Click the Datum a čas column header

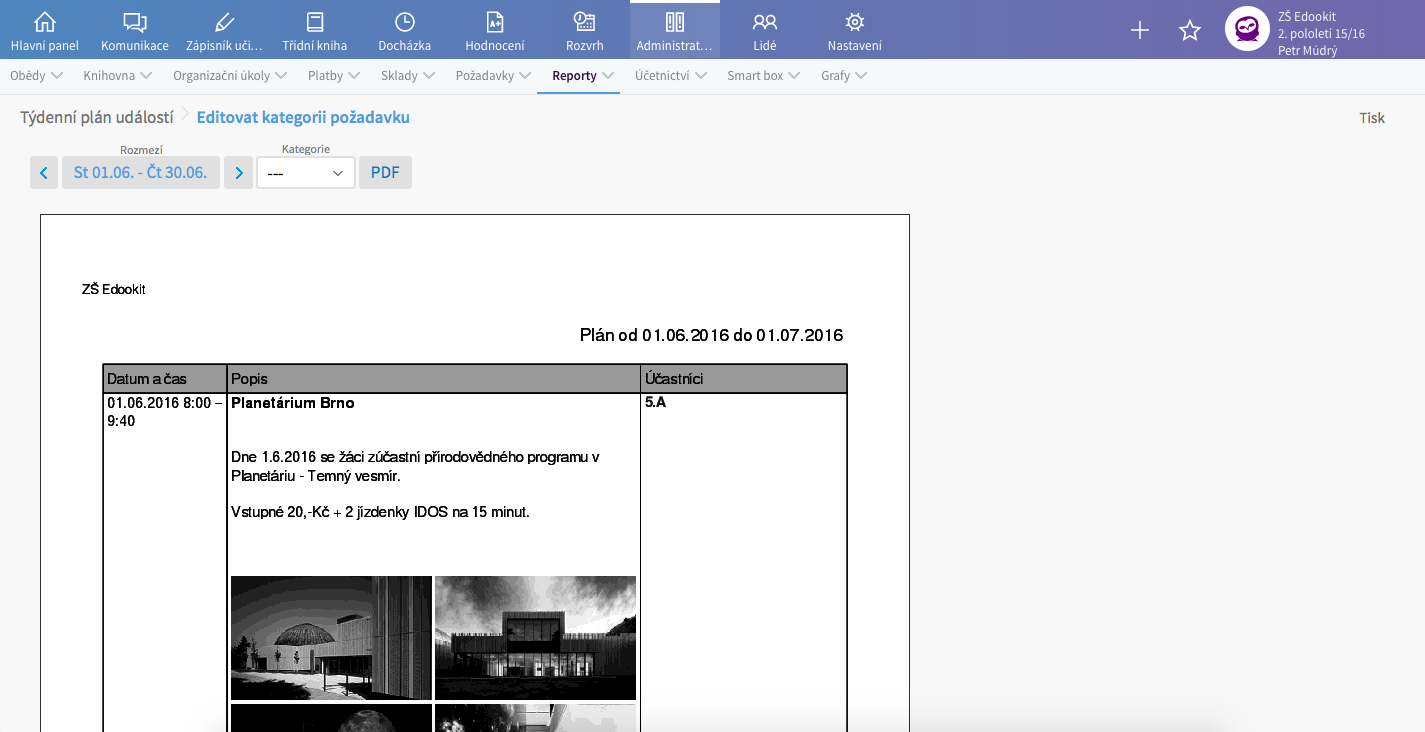pyautogui.click(x=165, y=379)
